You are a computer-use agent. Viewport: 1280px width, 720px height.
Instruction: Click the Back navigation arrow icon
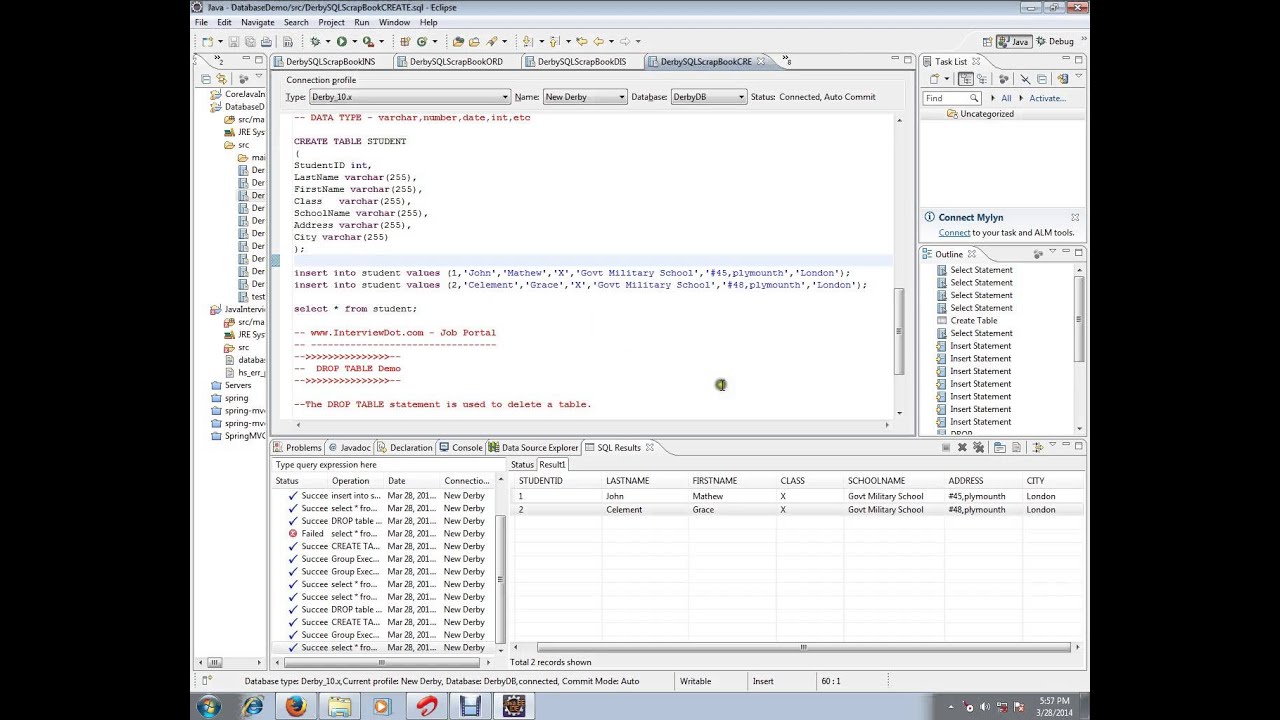point(598,42)
